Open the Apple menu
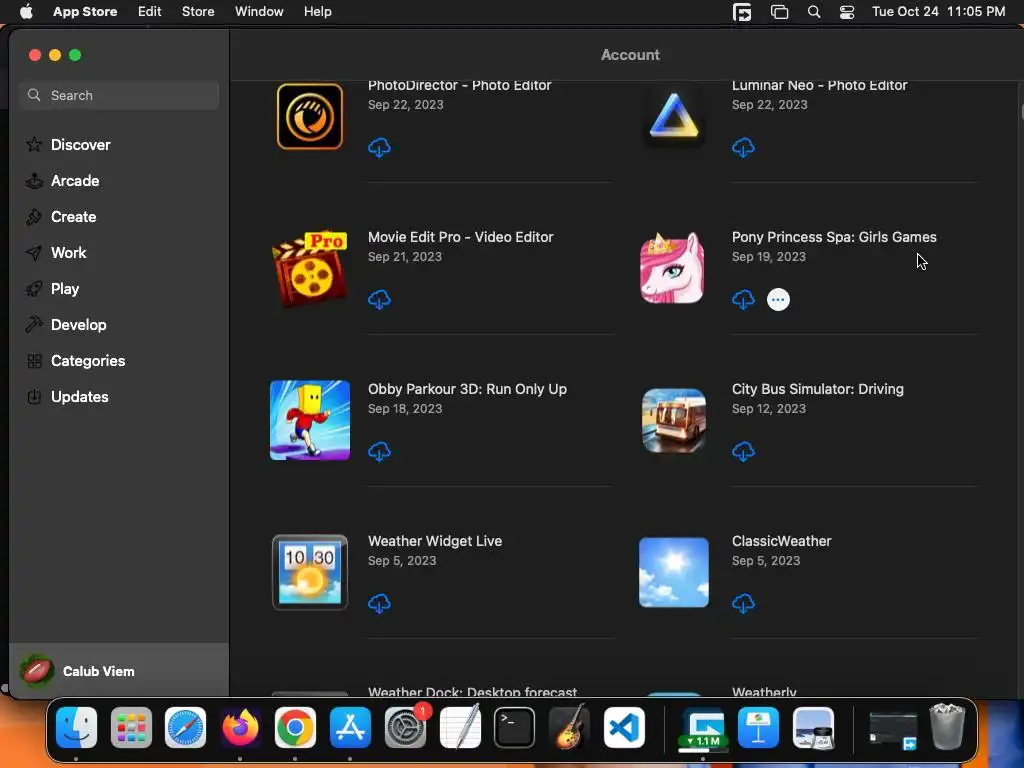 coord(26,12)
